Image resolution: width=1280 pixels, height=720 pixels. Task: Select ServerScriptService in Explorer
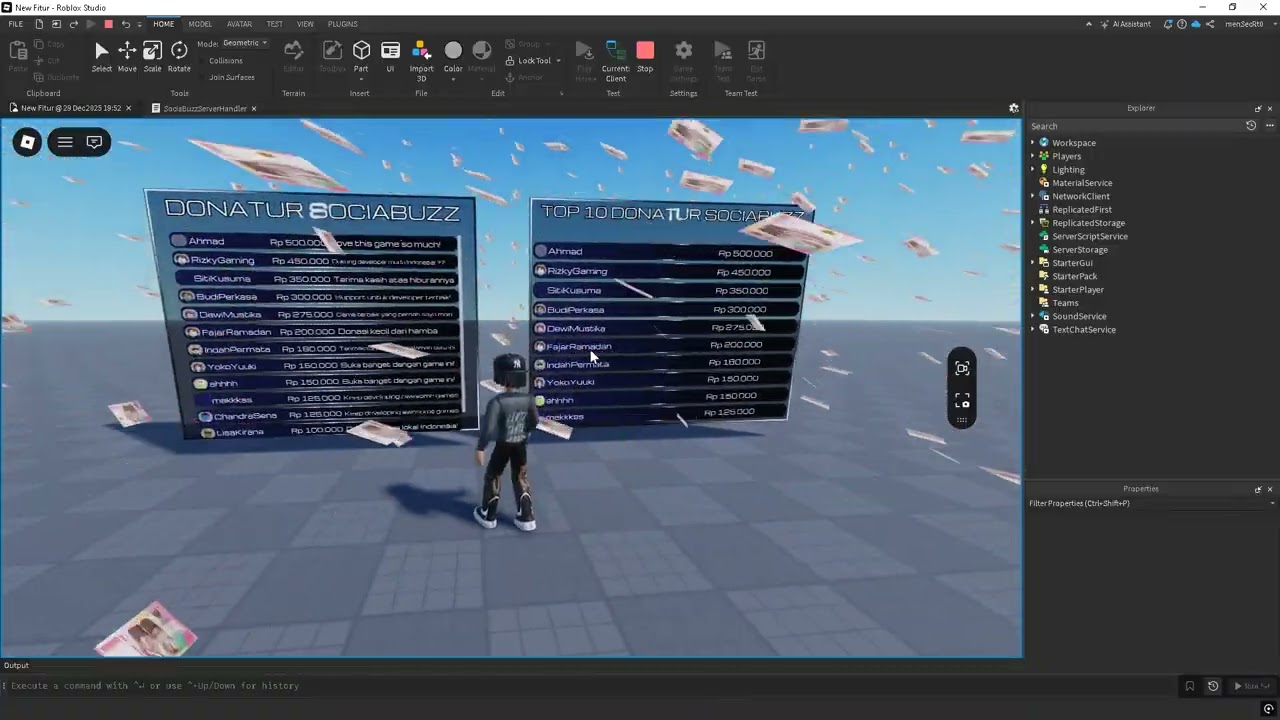pyautogui.click(x=1089, y=236)
